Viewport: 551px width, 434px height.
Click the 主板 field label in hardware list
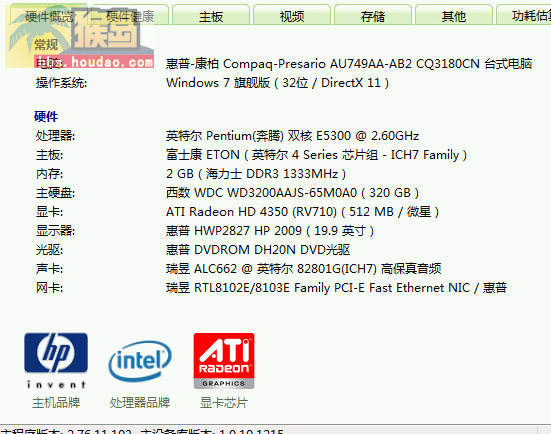click(49, 155)
